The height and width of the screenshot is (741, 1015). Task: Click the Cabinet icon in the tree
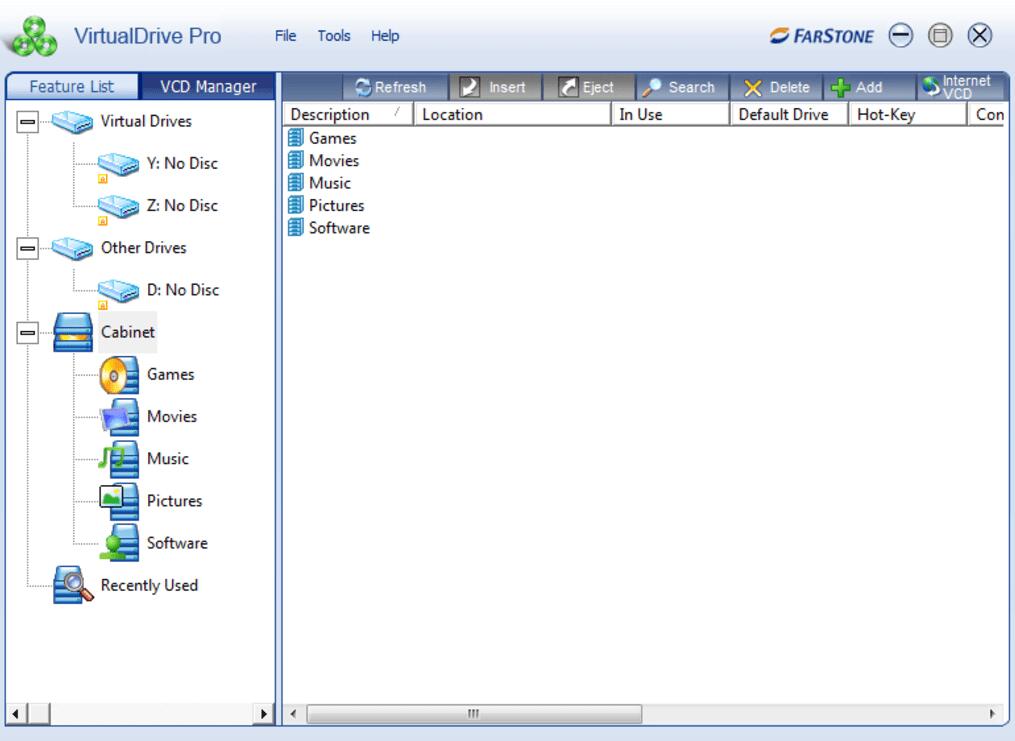pyautogui.click(x=73, y=332)
